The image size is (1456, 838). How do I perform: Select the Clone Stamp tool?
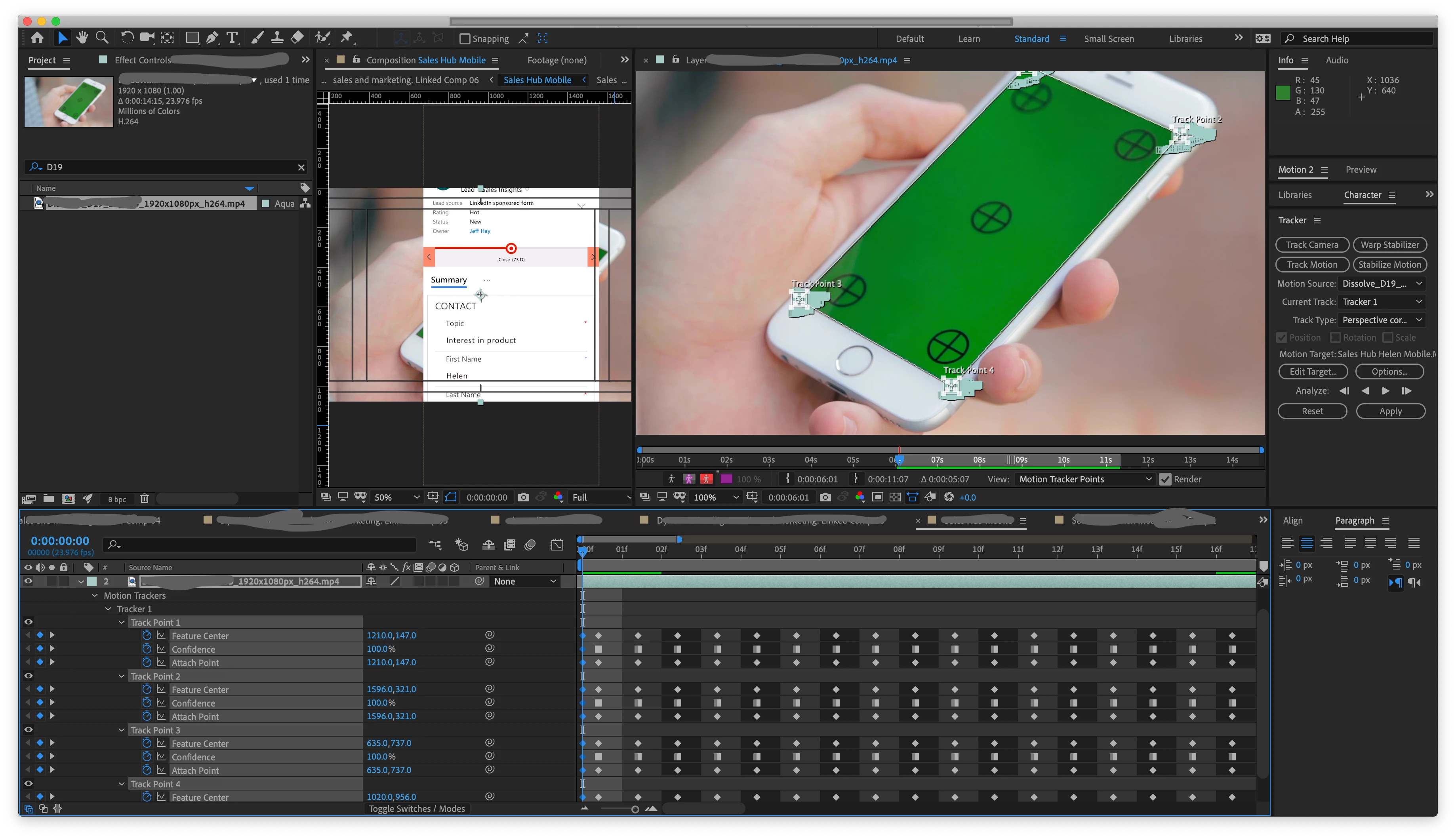pyautogui.click(x=277, y=38)
